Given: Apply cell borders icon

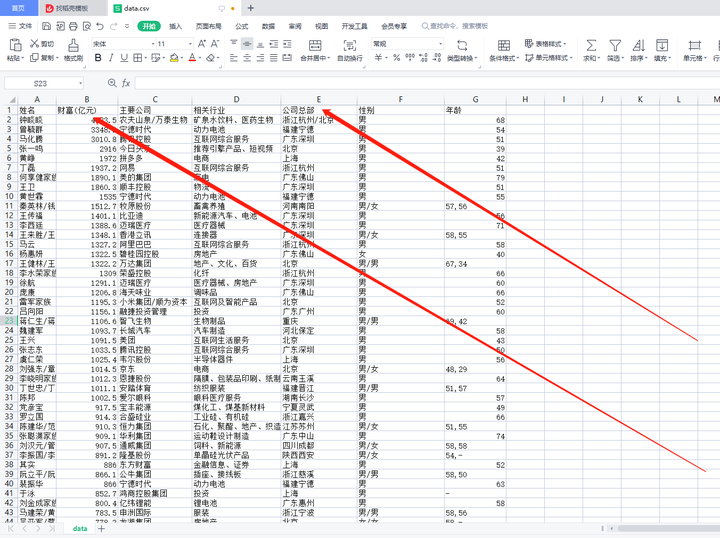Looking at the screenshot, I should coord(137,58).
